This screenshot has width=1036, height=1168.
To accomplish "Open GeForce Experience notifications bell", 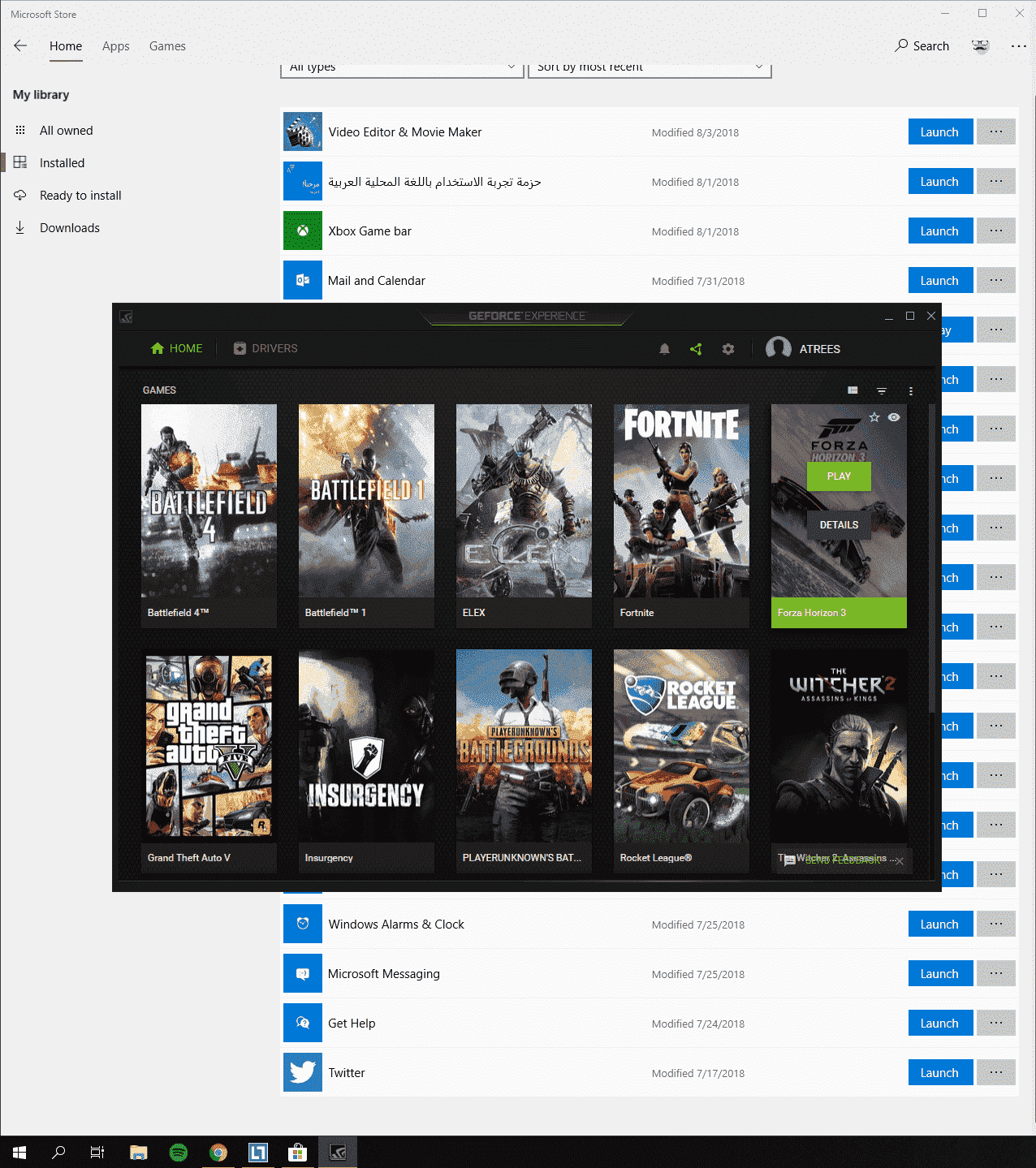I will pyautogui.click(x=664, y=349).
